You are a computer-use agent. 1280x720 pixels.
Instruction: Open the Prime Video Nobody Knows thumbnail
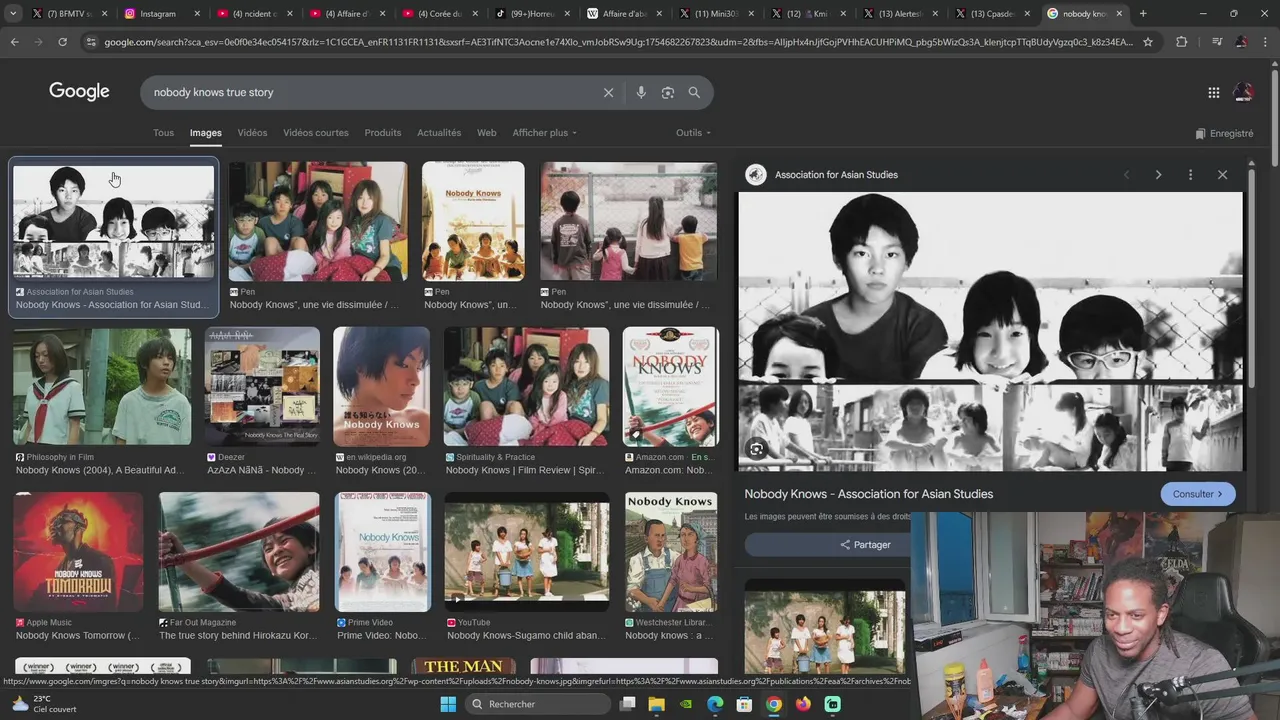click(383, 552)
